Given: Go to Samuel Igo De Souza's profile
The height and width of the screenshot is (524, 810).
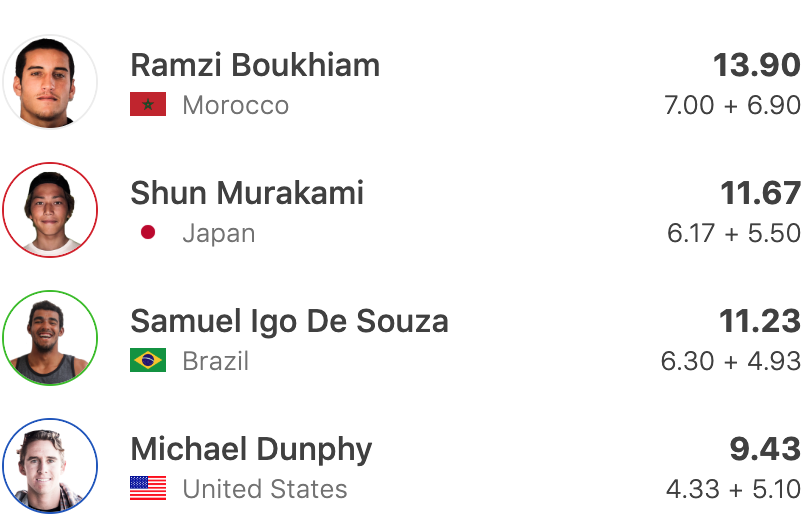Looking at the screenshot, I should tap(289, 321).
